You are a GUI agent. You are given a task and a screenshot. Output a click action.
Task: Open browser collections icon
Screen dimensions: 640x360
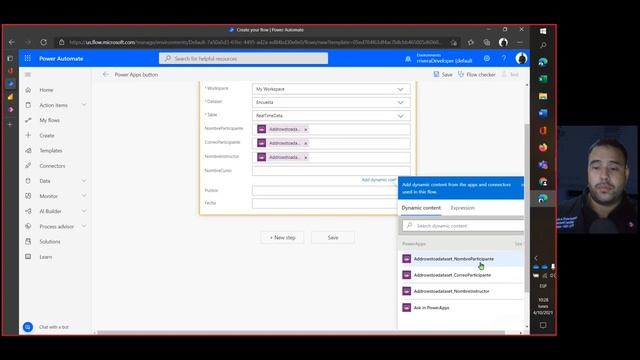[x=487, y=42]
